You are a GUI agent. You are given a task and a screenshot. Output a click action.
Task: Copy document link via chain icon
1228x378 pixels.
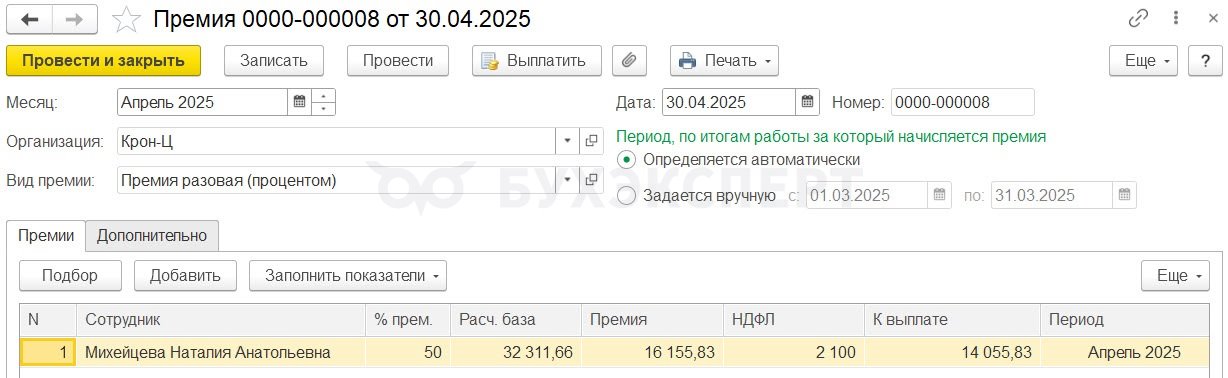pyautogui.click(x=1139, y=18)
